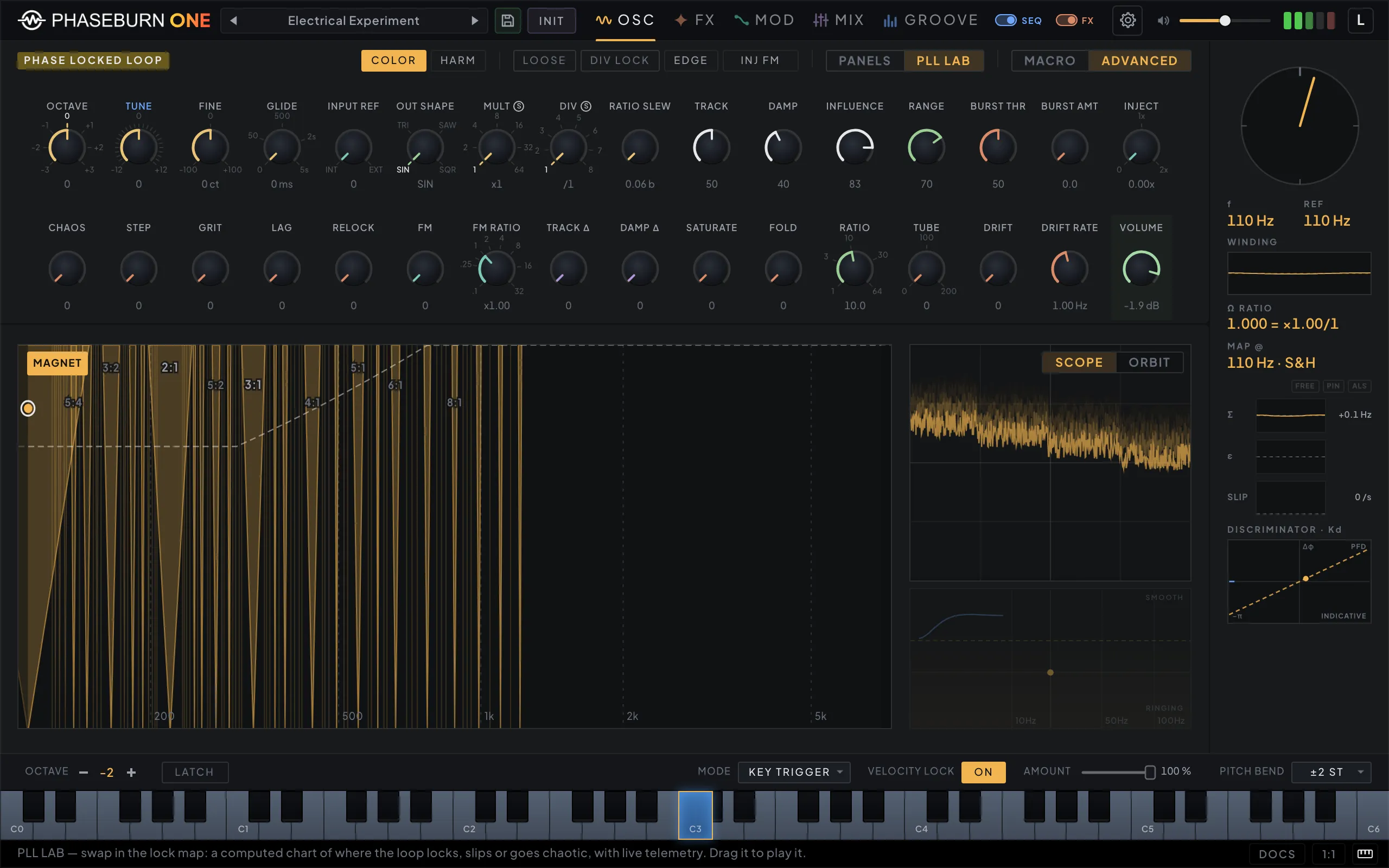Turn off Velocity Lock ON button
Image resolution: width=1389 pixels, height=868 pixels.
(983, 772)
